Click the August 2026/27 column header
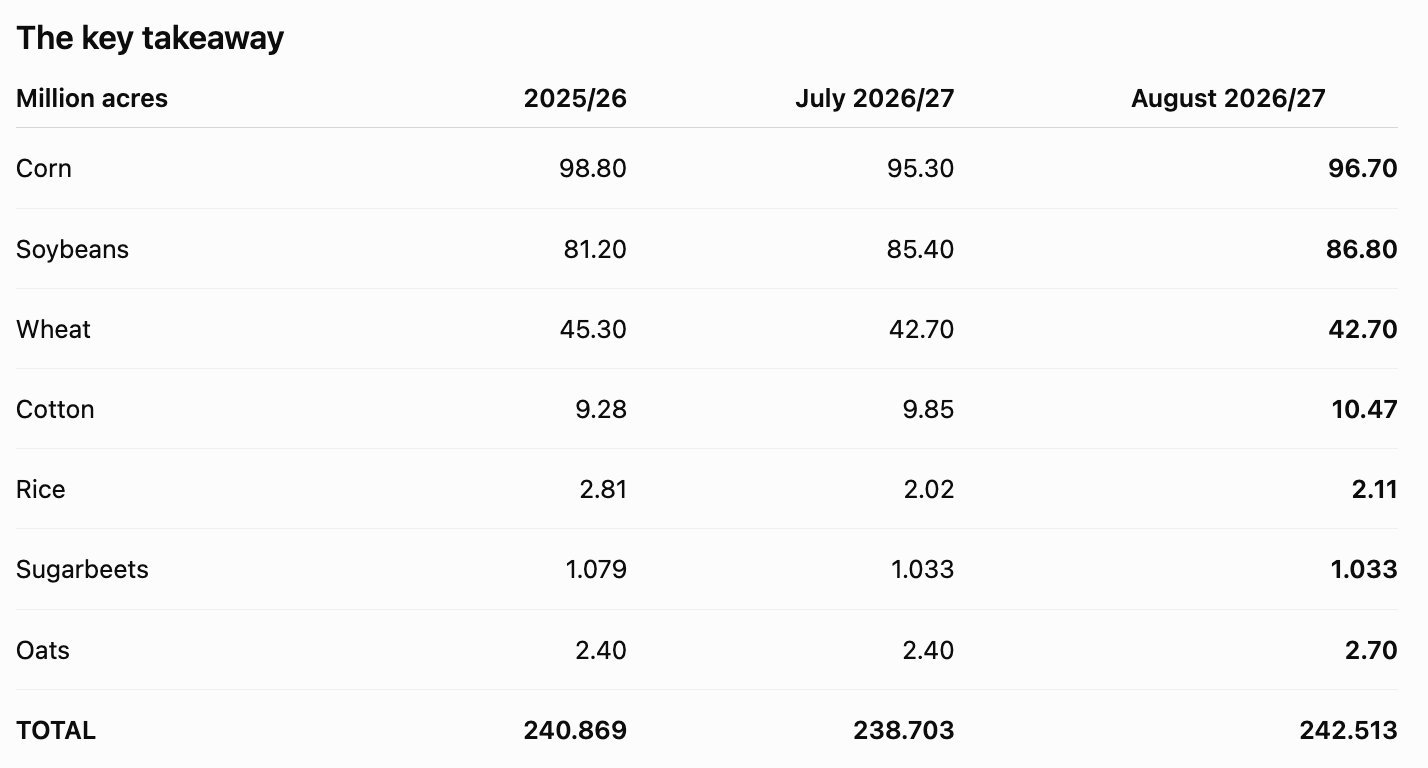 1228,98
